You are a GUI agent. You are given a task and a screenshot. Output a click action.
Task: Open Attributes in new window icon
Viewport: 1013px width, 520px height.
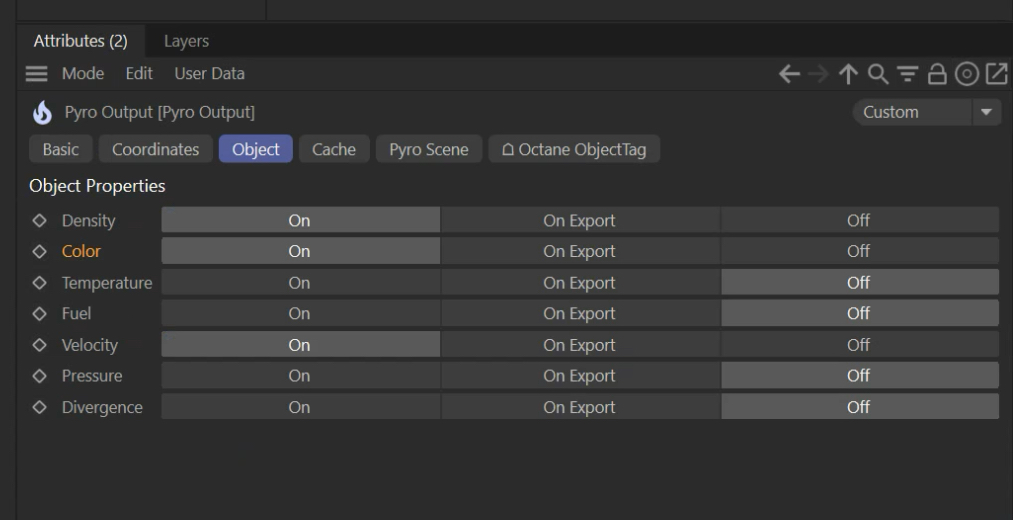pyautogui.click(x=996, y=73)
